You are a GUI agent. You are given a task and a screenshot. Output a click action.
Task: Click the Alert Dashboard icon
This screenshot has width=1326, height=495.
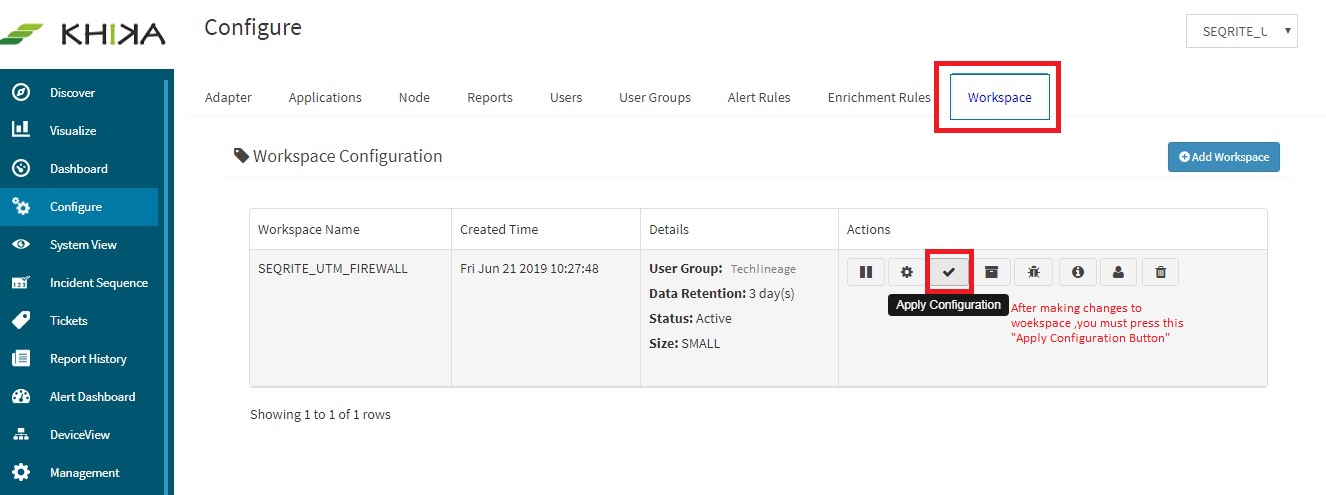[20, 397]
